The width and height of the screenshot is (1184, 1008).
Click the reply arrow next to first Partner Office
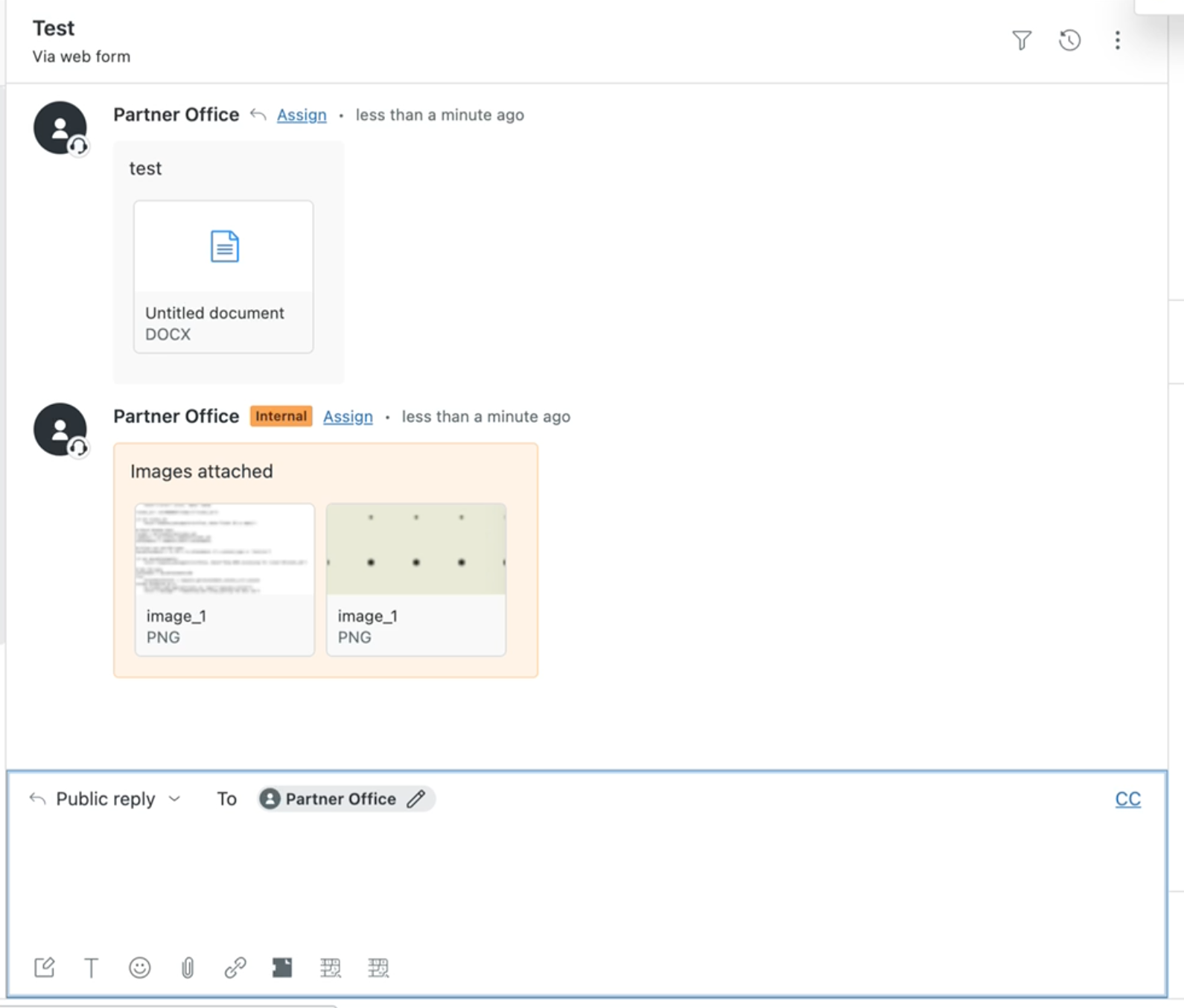[258, 115]
